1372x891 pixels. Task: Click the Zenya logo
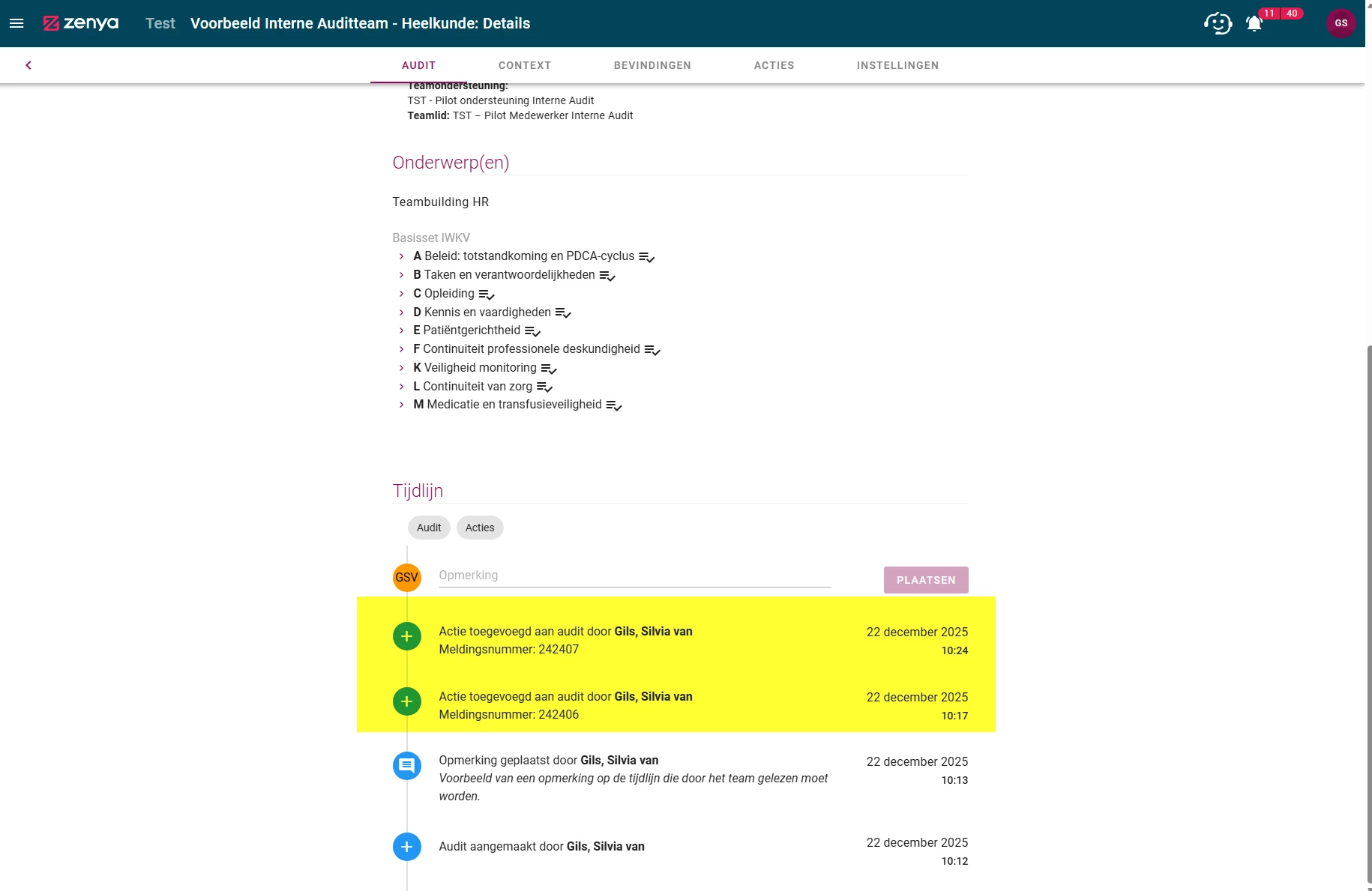point(81,23)
